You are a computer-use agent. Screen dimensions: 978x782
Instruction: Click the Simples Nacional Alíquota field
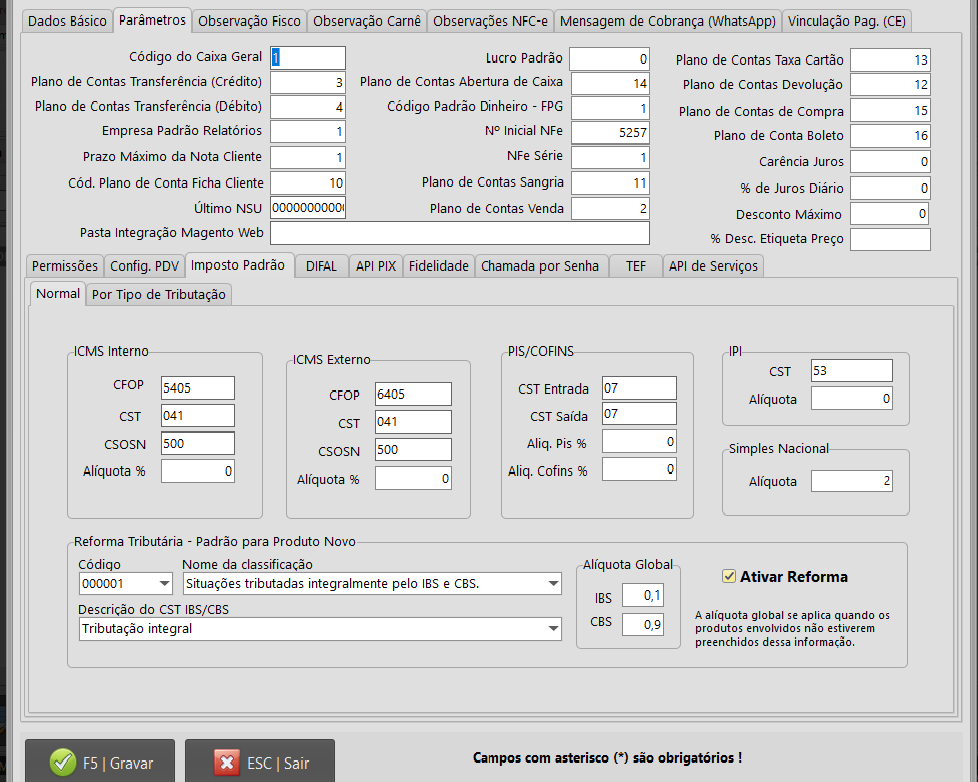tap(851, 481)
